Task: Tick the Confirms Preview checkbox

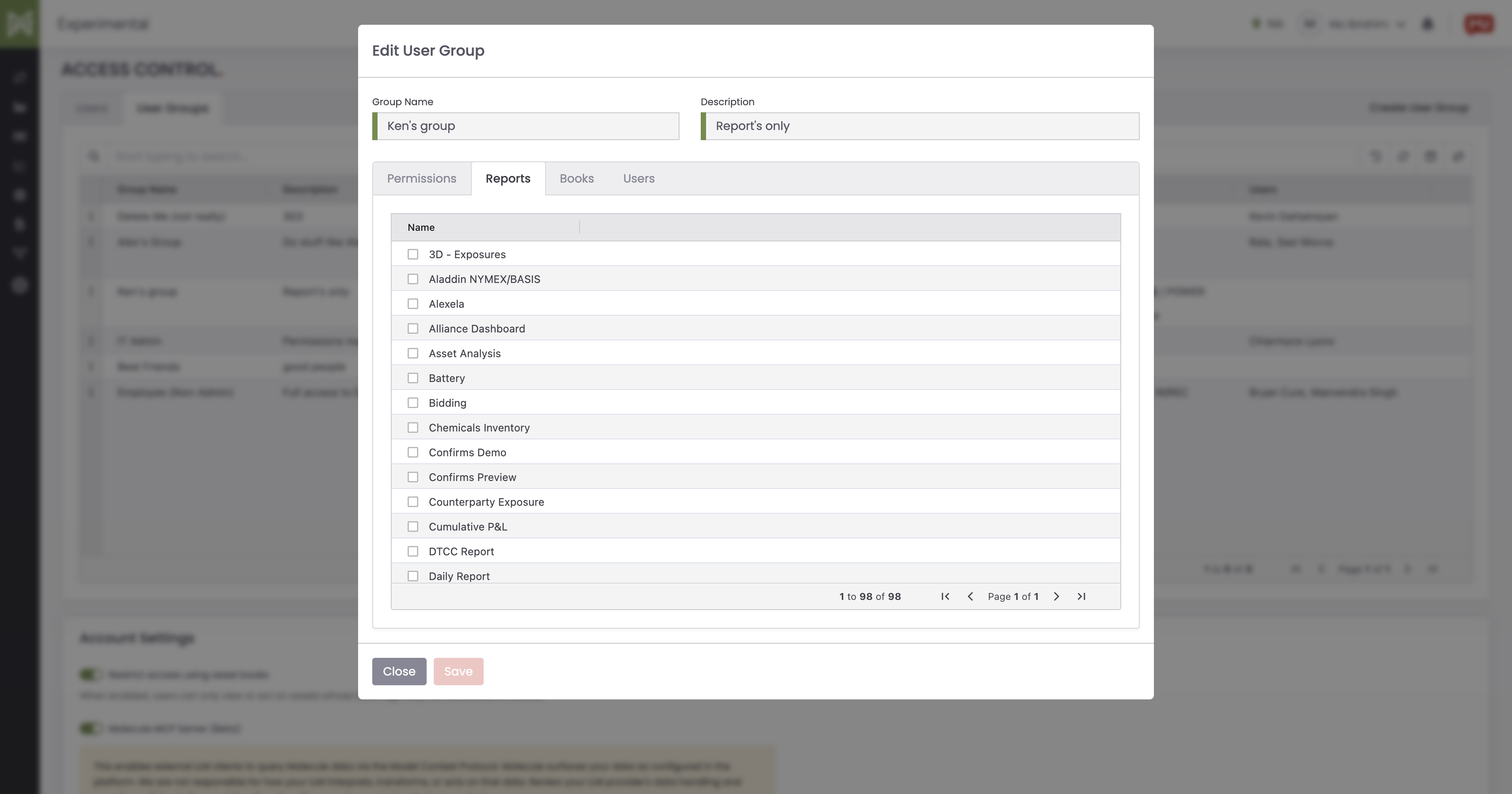Action: click(x=412, y=477)
